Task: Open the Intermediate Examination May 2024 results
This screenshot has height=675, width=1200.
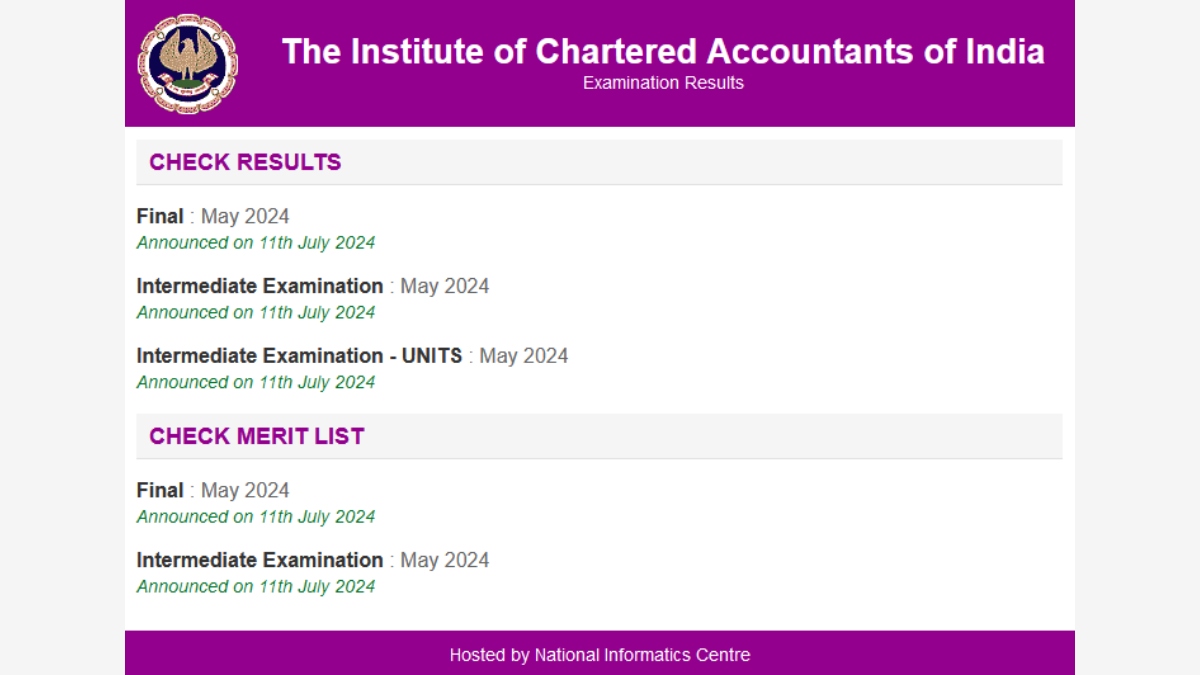Action: point(261,285)
